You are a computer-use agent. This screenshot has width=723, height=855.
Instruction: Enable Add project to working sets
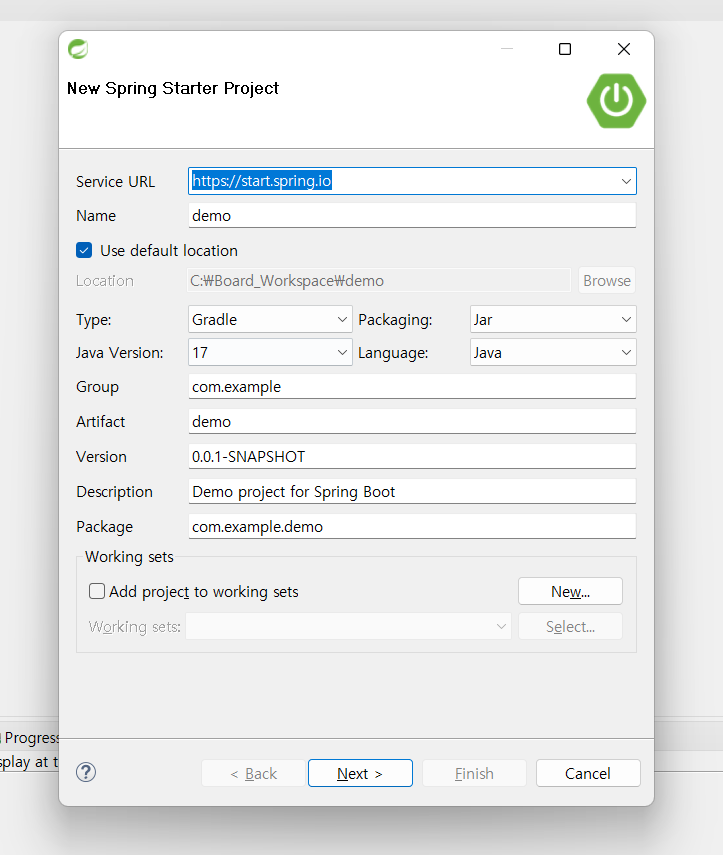pos(97,591)
